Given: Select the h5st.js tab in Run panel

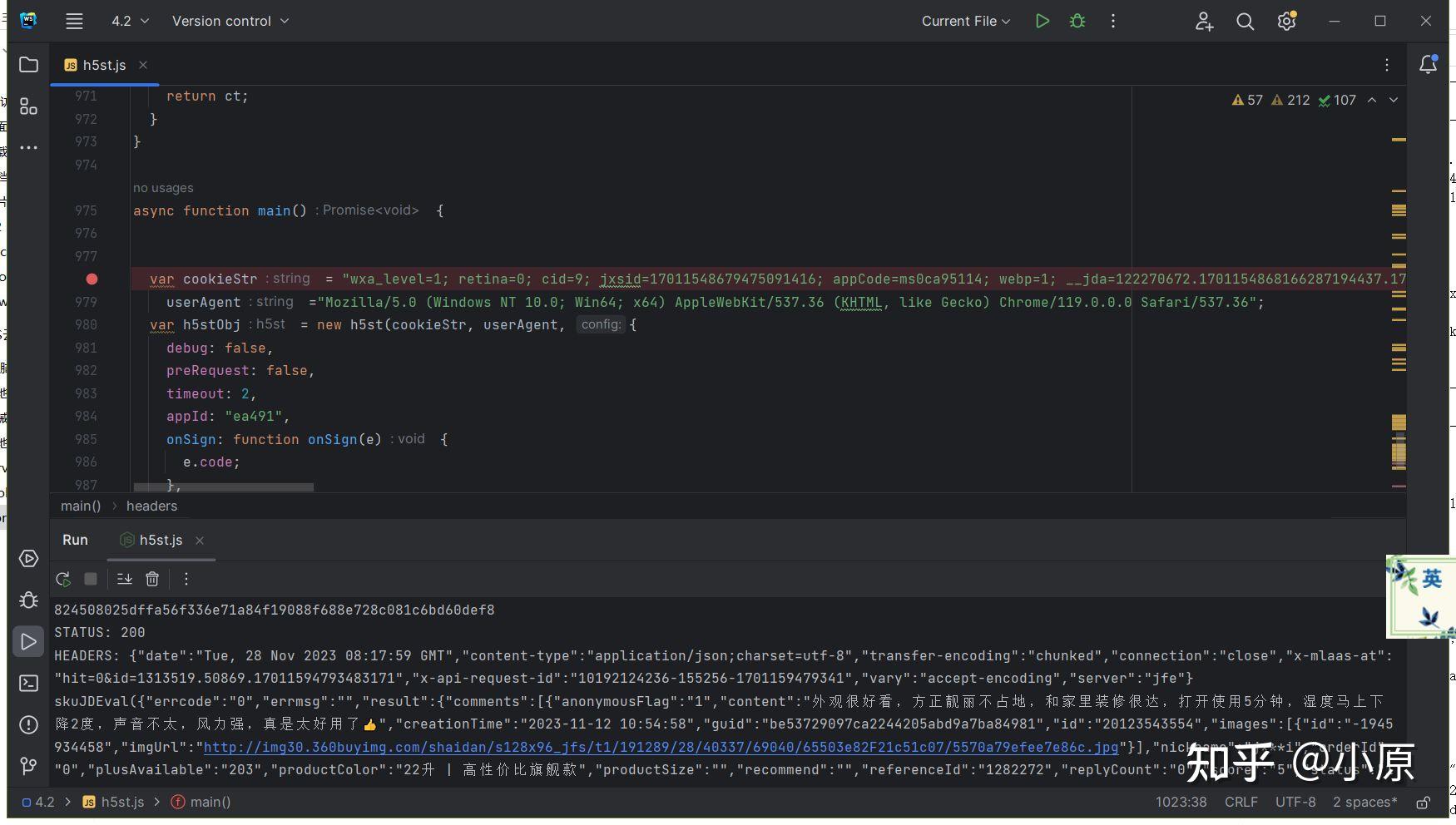Looking at the screenshot, I should pyautogui.click(x=160, y=541).
